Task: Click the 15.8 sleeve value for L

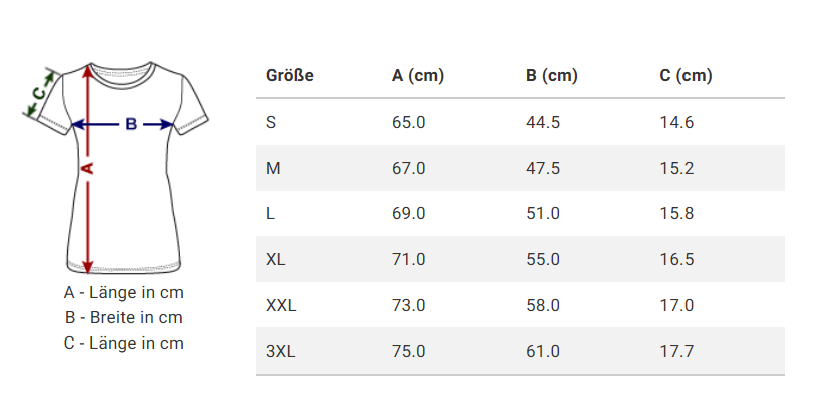Action: tap(677, 213)
